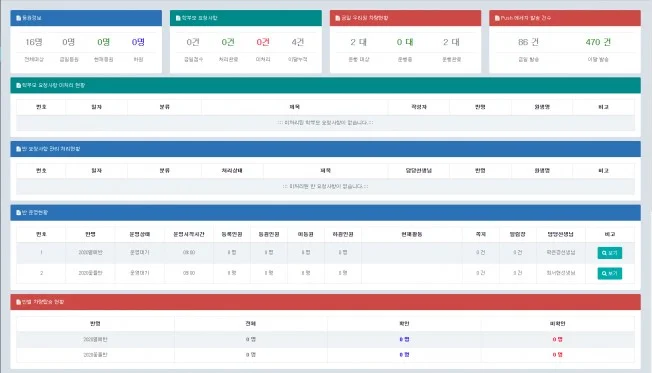The height and width of the screenshot is (373, 652).
Task: Open 보기 button for class row 2
Action: 610,273
